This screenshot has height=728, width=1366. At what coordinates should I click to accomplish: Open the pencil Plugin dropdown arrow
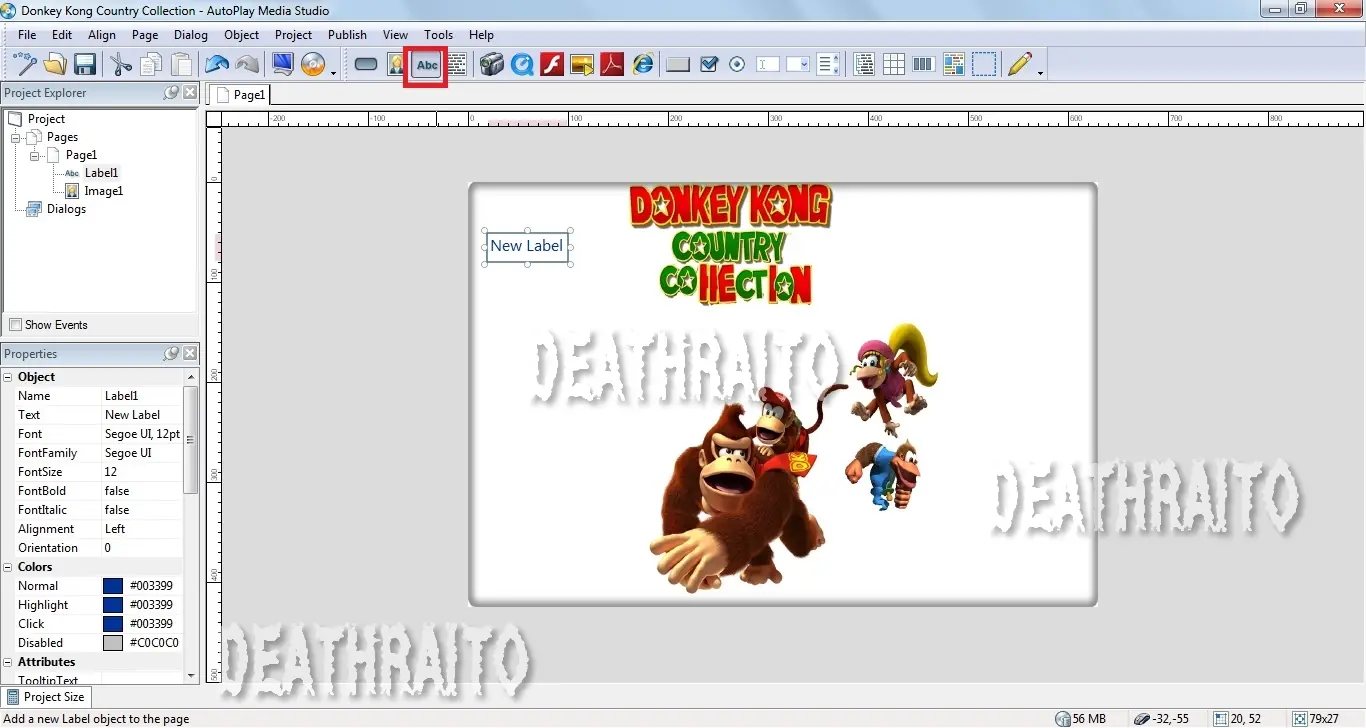pyautogui.click(x=1040, y=72)
